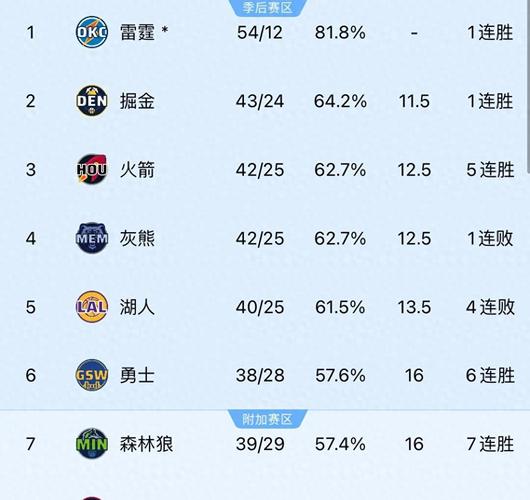Tap the MEM Grizzlies team logo
This screenshot has width=530, height=500.
(x=92, y=238)
